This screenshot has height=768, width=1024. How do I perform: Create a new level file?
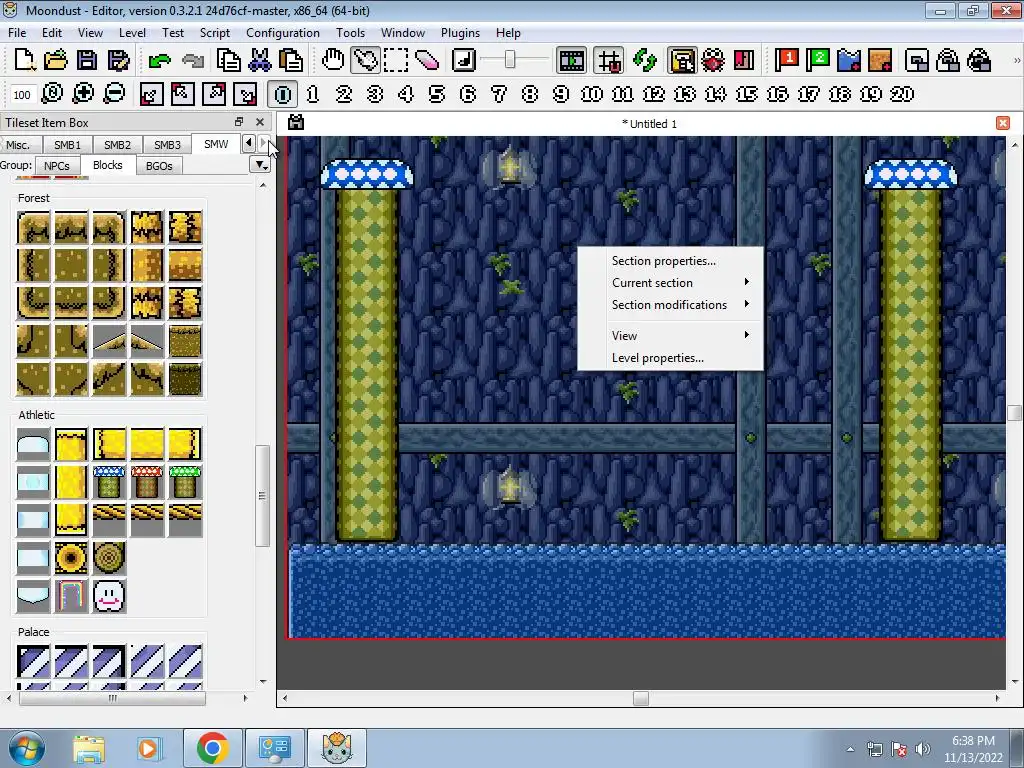point(25,60)
